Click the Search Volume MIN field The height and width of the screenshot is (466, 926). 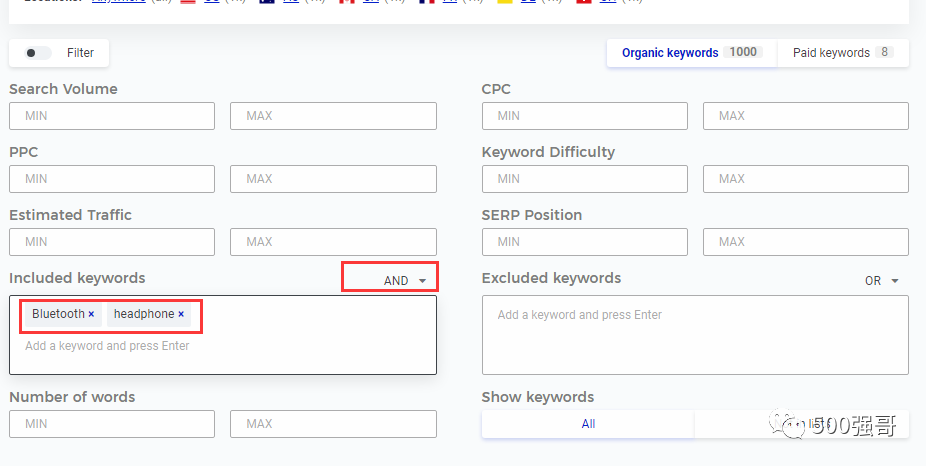(x=112, y=116)
